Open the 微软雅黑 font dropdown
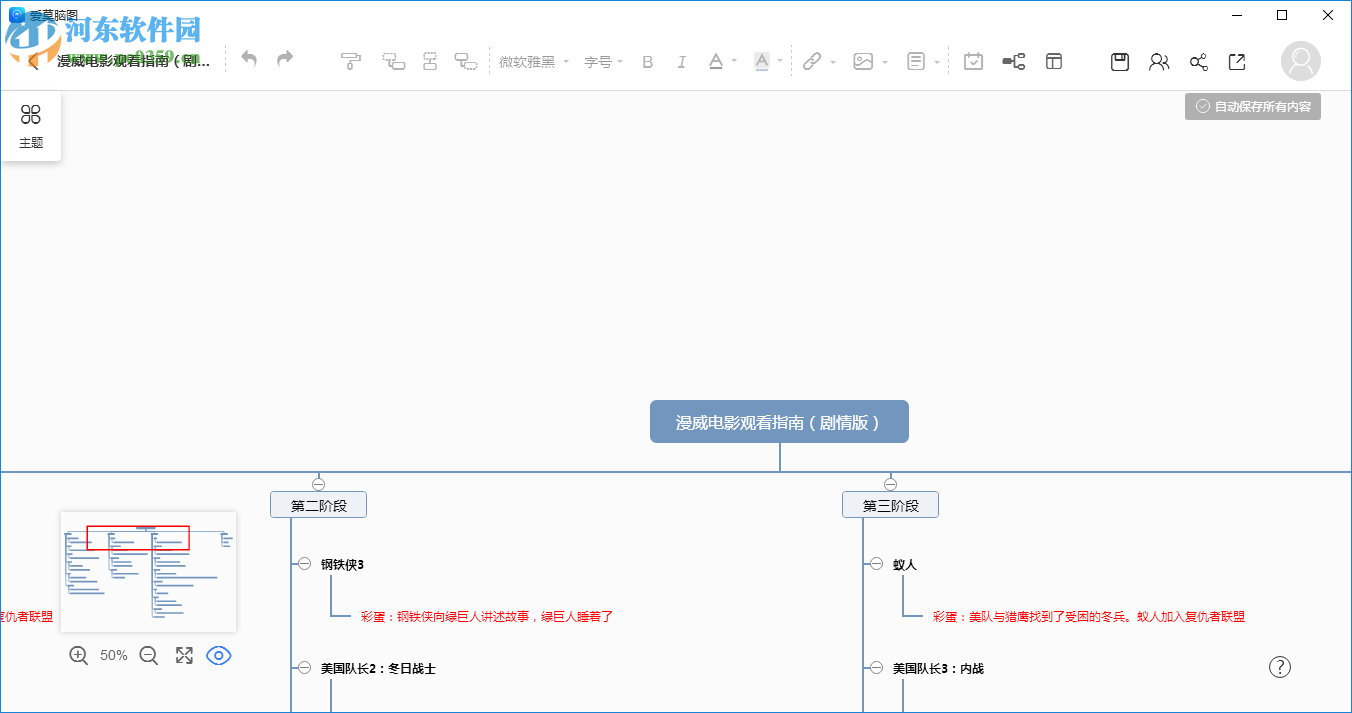This screenshot has width=1352, height=713. point(534,62)
